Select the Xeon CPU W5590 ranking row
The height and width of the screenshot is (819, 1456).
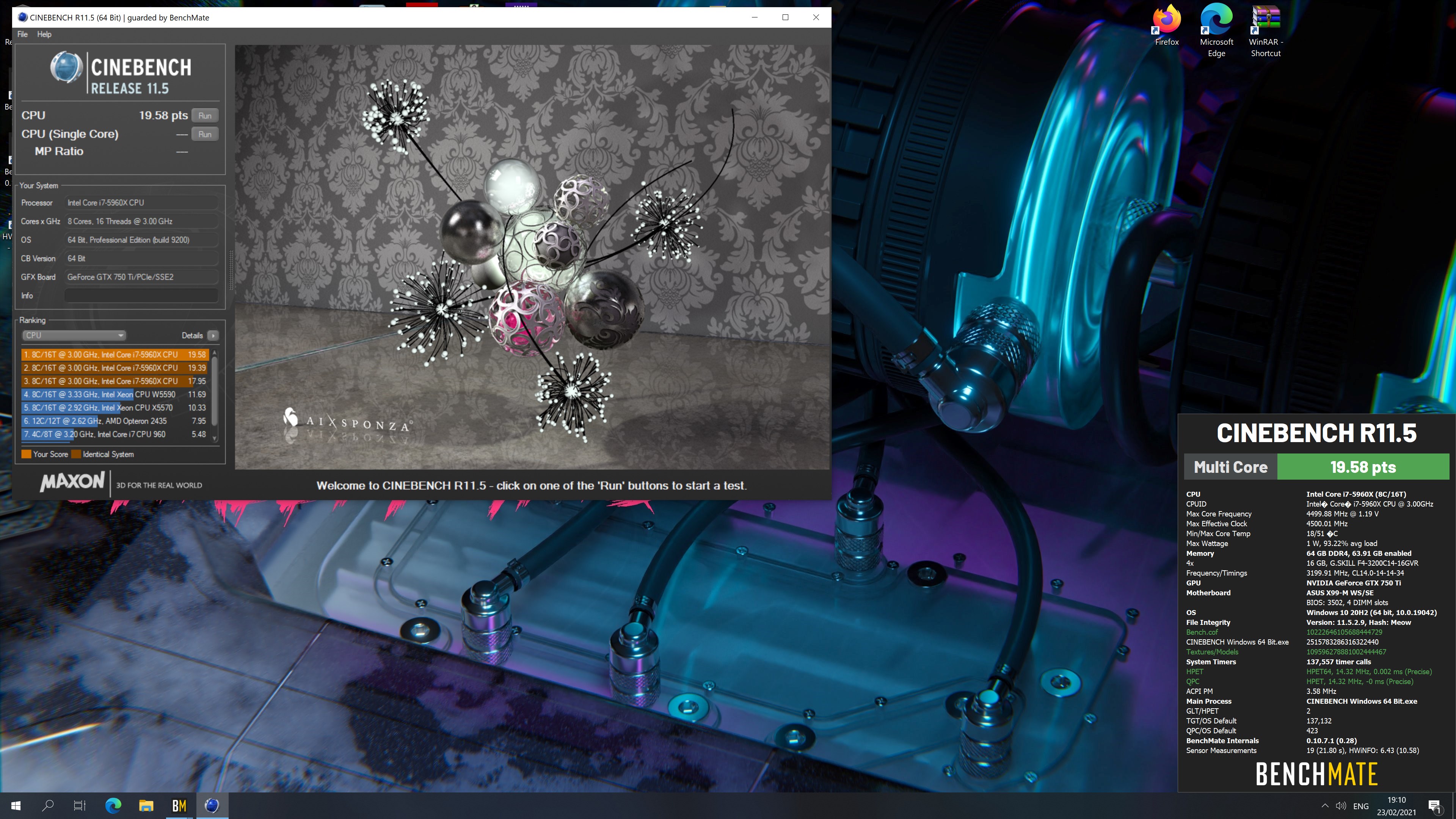pos(115,394)
